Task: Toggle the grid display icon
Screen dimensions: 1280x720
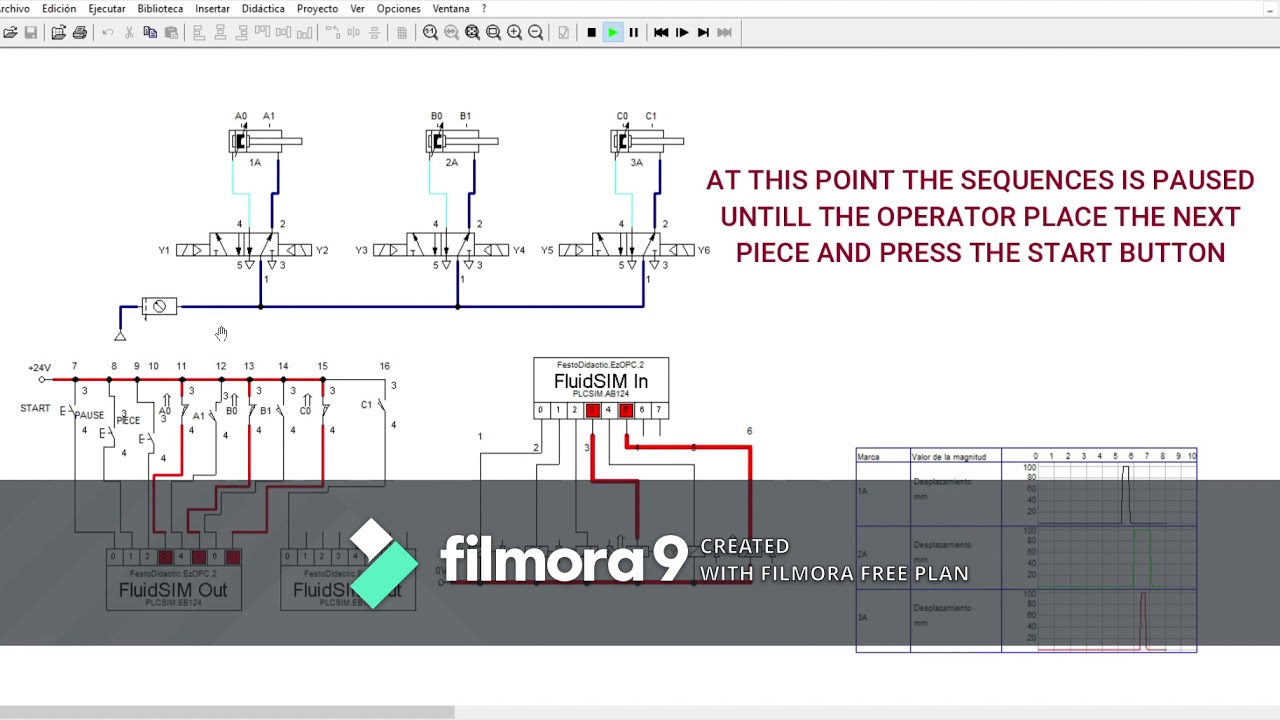Action: coord(402,33)
